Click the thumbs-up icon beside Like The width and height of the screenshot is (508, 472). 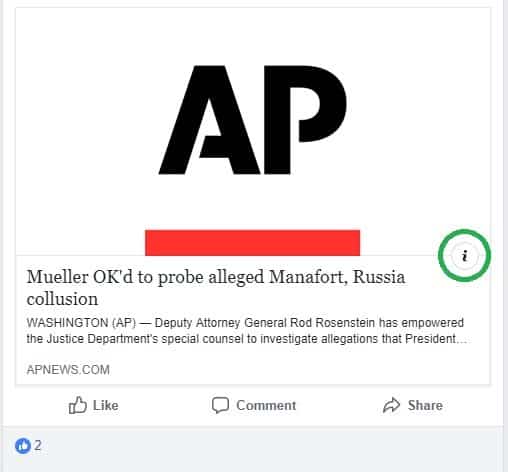(77, 405)
